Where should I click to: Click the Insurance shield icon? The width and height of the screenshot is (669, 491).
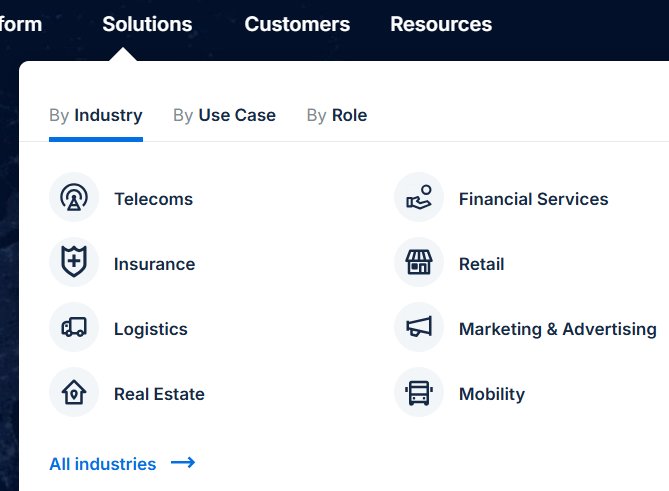coord(73,263)
